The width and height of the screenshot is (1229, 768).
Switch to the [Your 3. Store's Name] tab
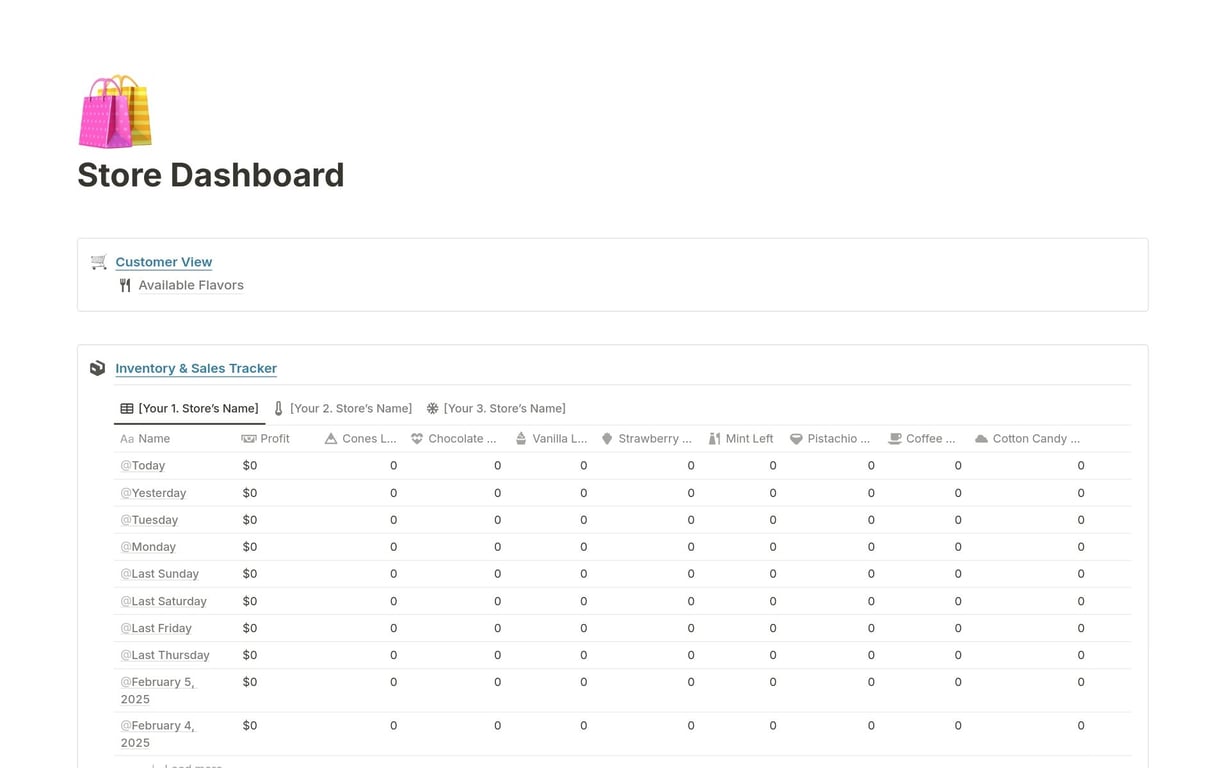coord(496,408)
